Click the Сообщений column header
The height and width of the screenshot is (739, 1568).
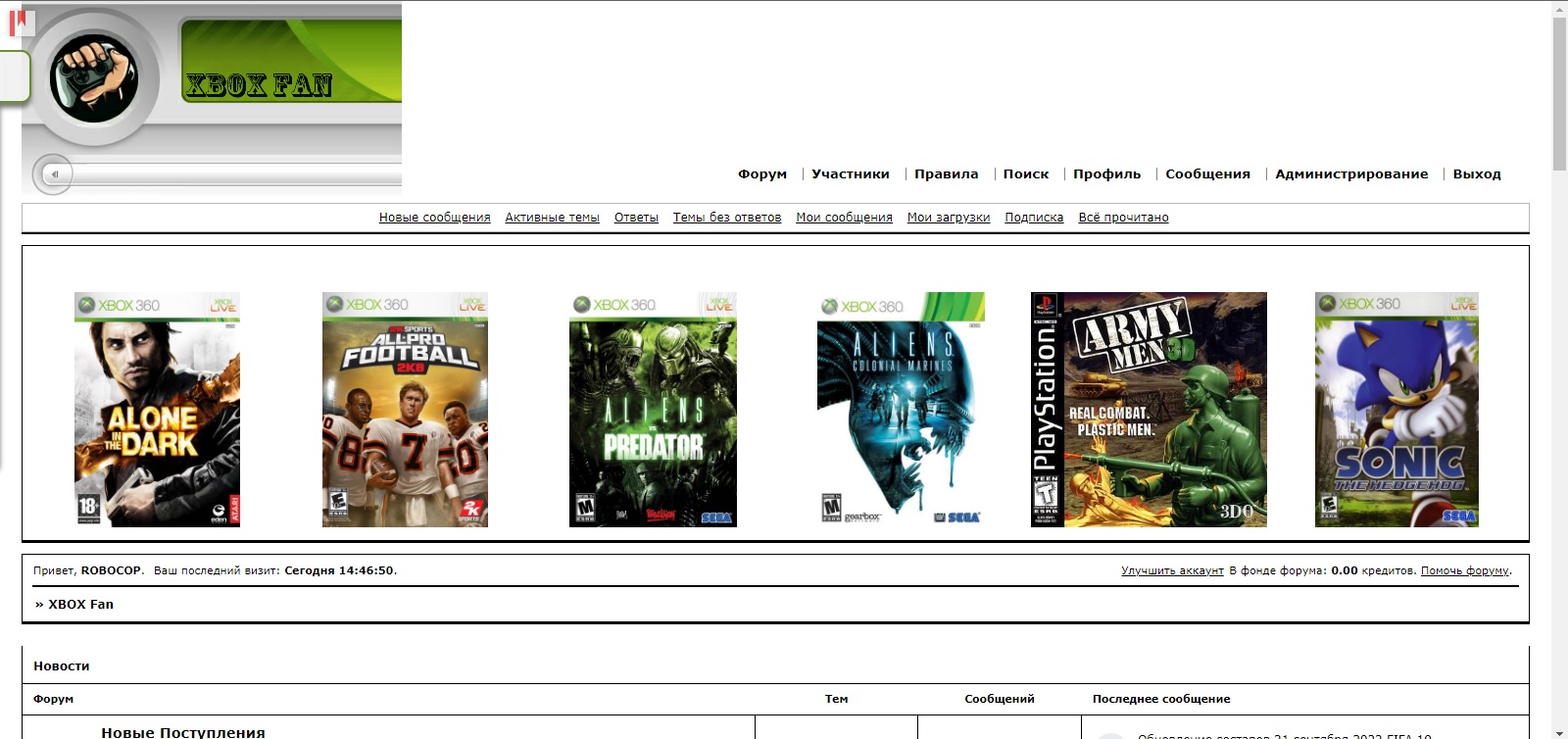pos(1000,699)
